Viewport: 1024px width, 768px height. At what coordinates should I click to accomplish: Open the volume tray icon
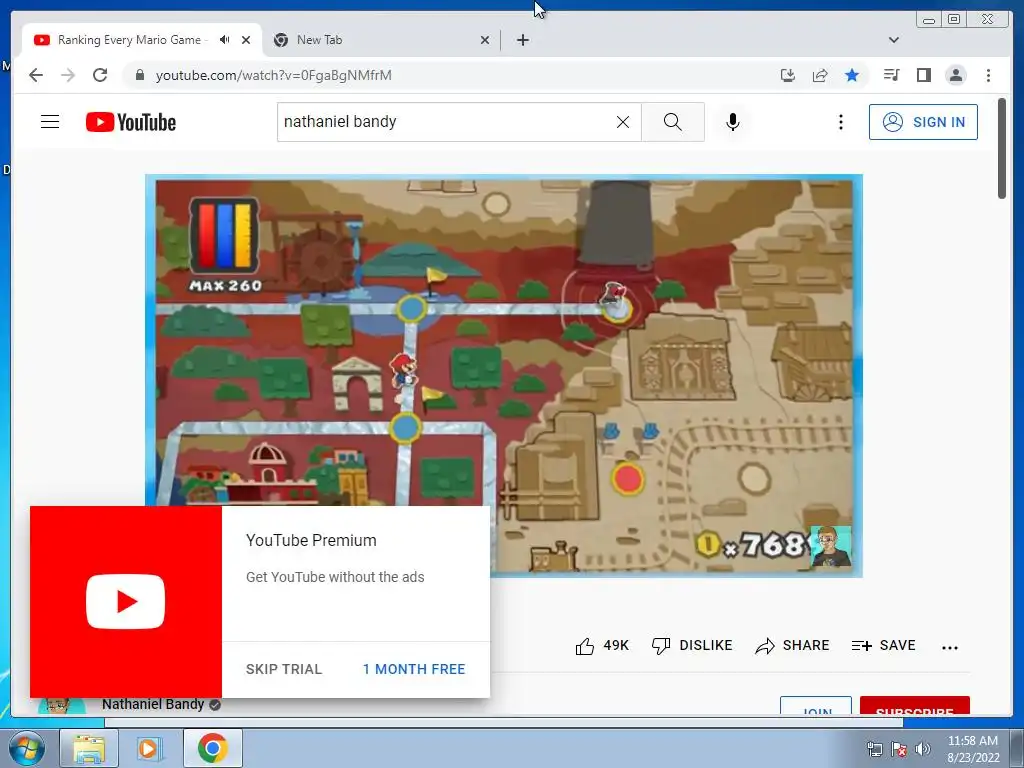(923, 749)
